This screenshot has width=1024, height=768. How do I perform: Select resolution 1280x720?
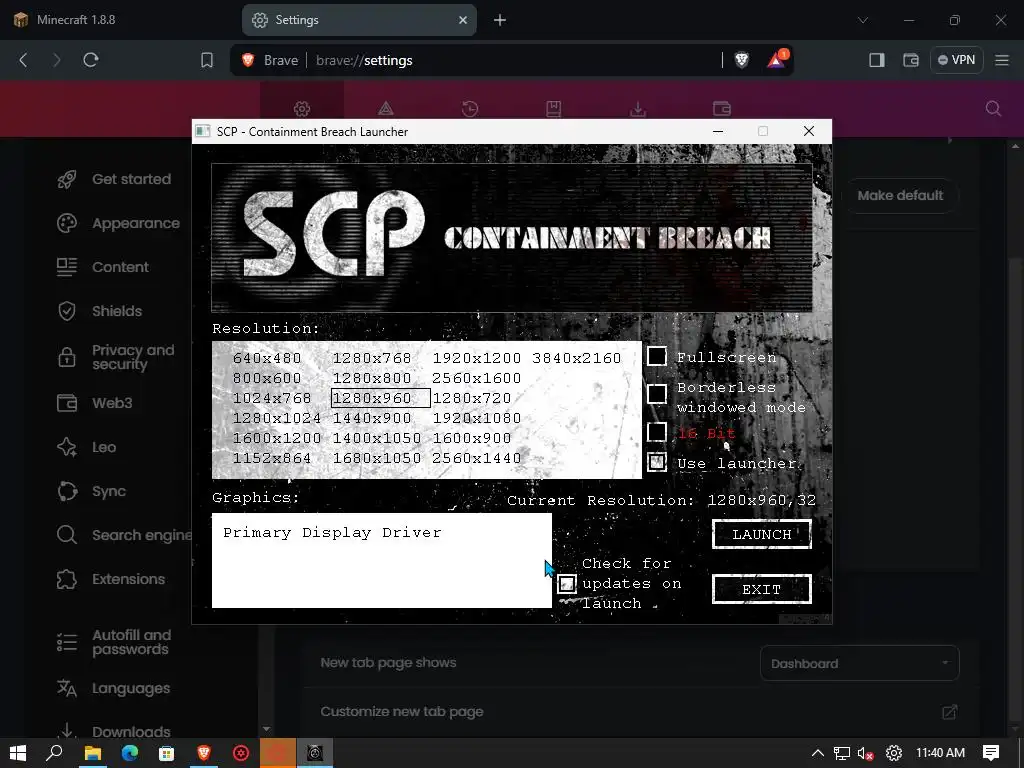(x=472, y=398)
